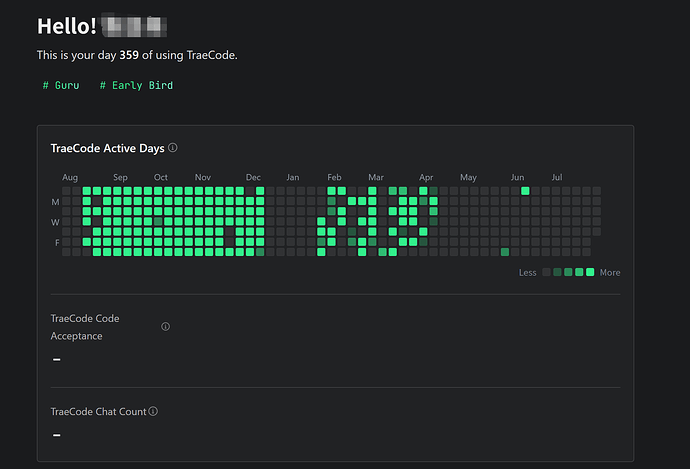
Task: Click the Jan month label
Action: [293, 177]
